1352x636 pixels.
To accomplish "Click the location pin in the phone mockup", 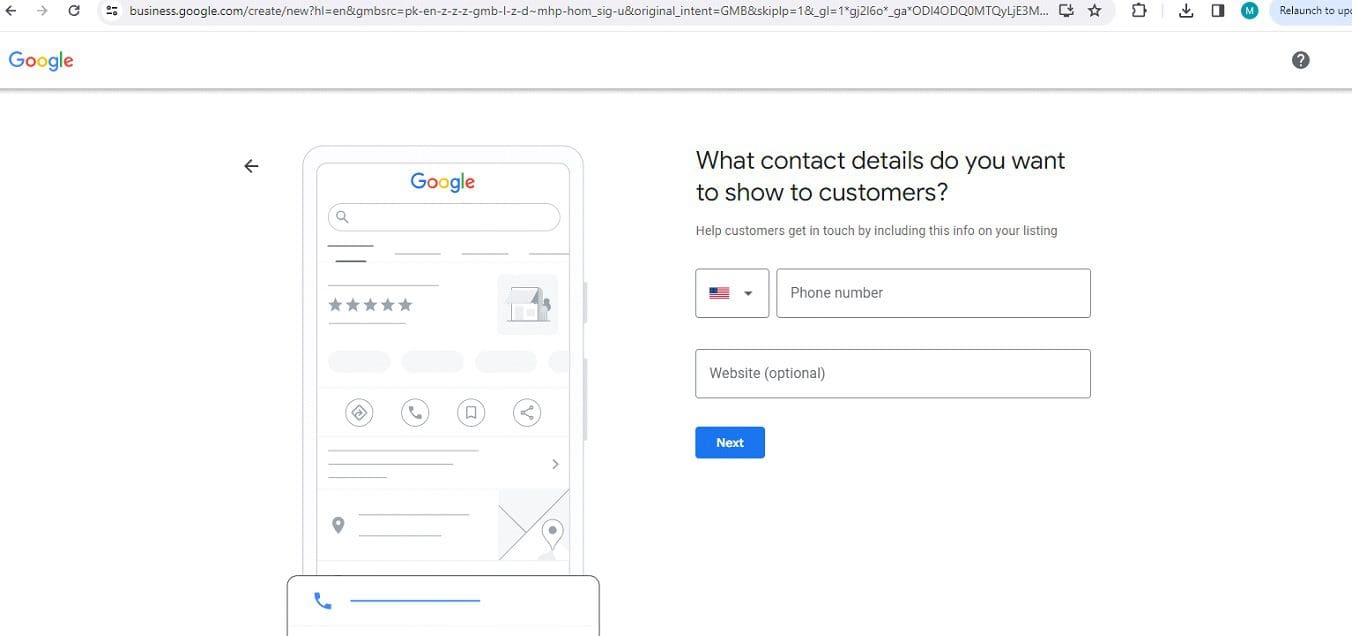I will (338, 524).
